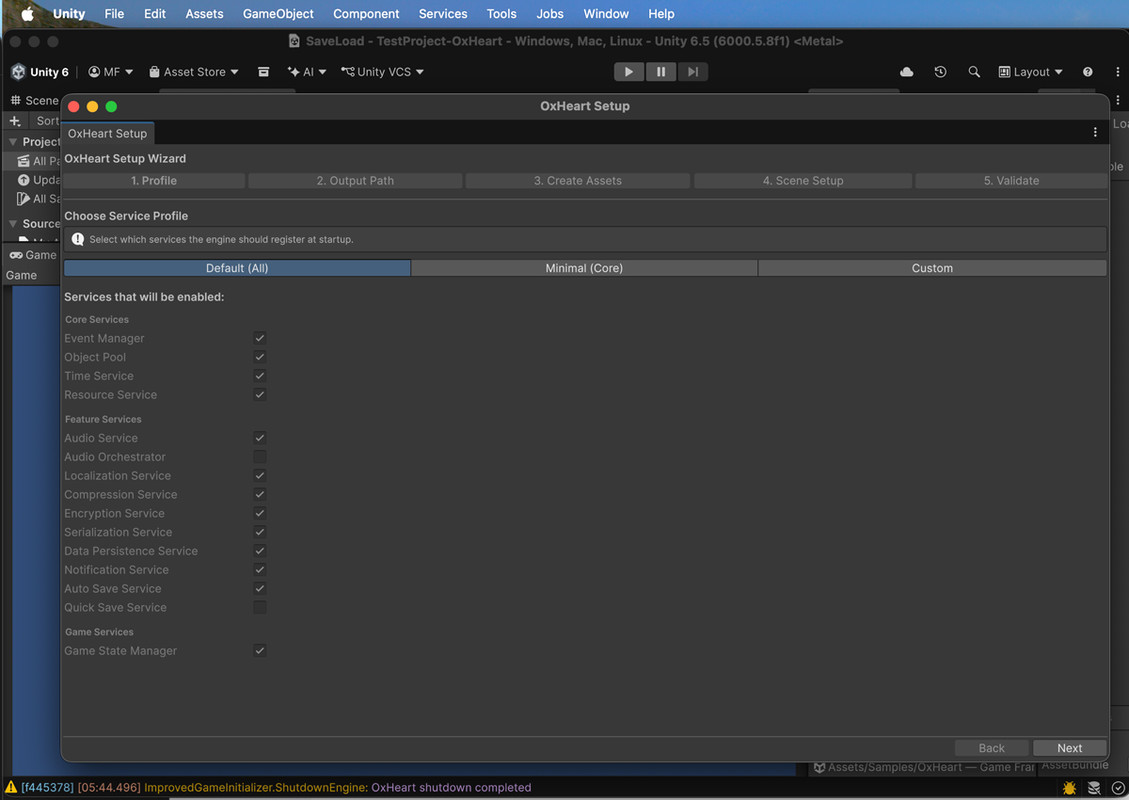Toggle the Game State Manager checkbox
Image resolution: width=1129 pixels, height=800 pixels.
point(260,650)
